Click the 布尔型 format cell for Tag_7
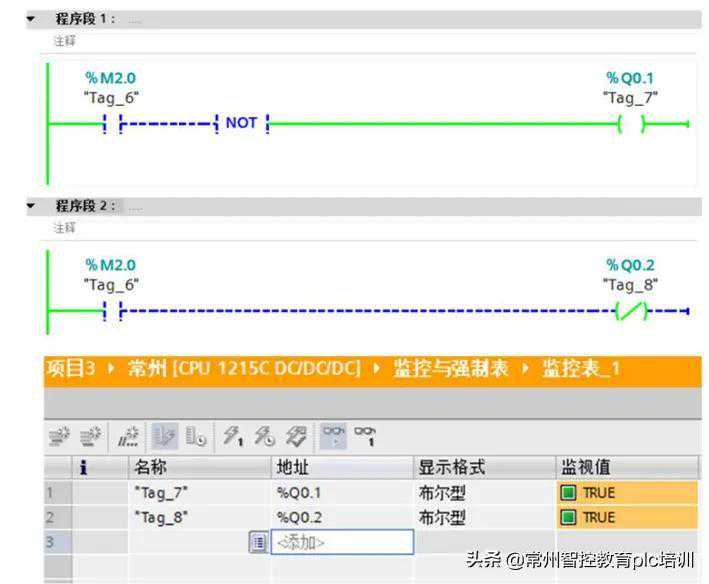The image size is (709, 584). pyautogui.click(x=442, y=492)
